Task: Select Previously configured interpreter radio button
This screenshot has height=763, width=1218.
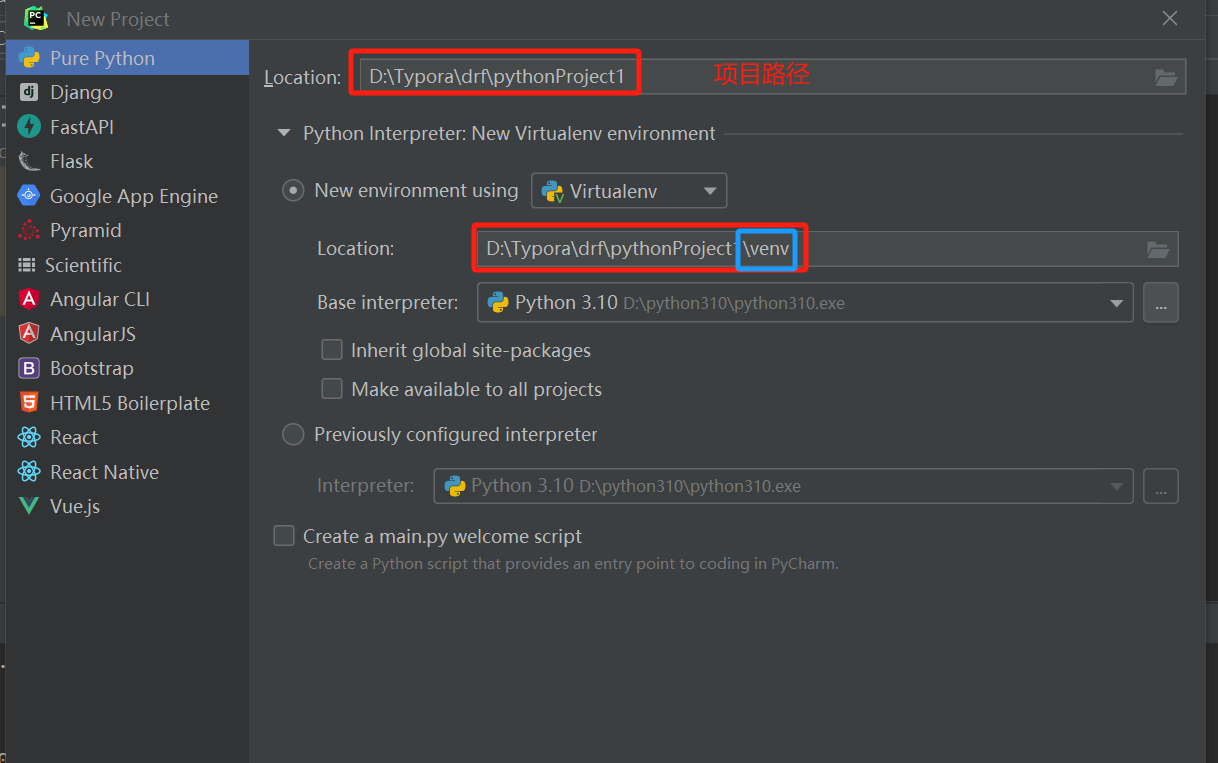Action: (293, 434)
